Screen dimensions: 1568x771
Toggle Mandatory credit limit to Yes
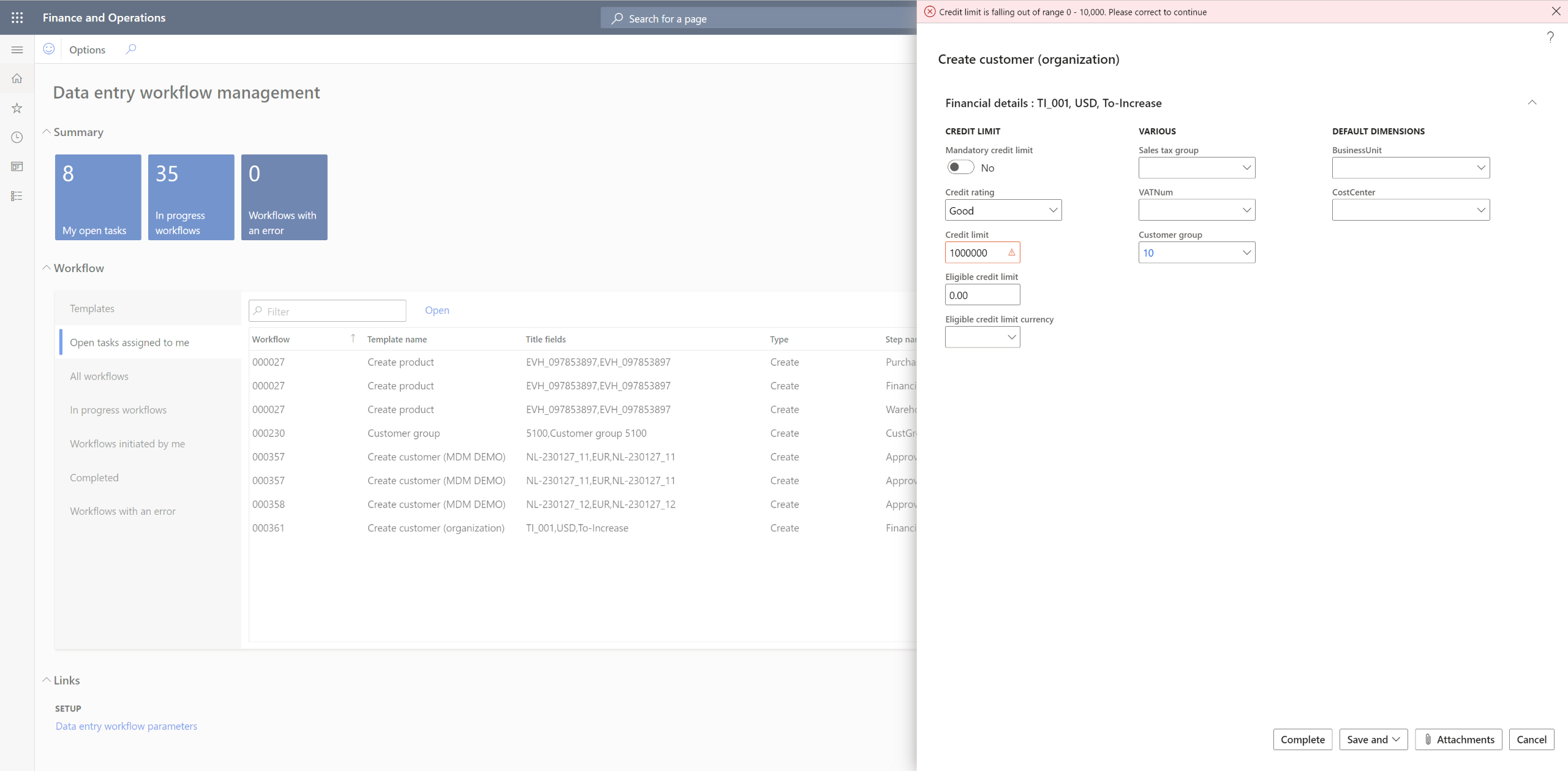pyautogui.click(x=960, y=167)
